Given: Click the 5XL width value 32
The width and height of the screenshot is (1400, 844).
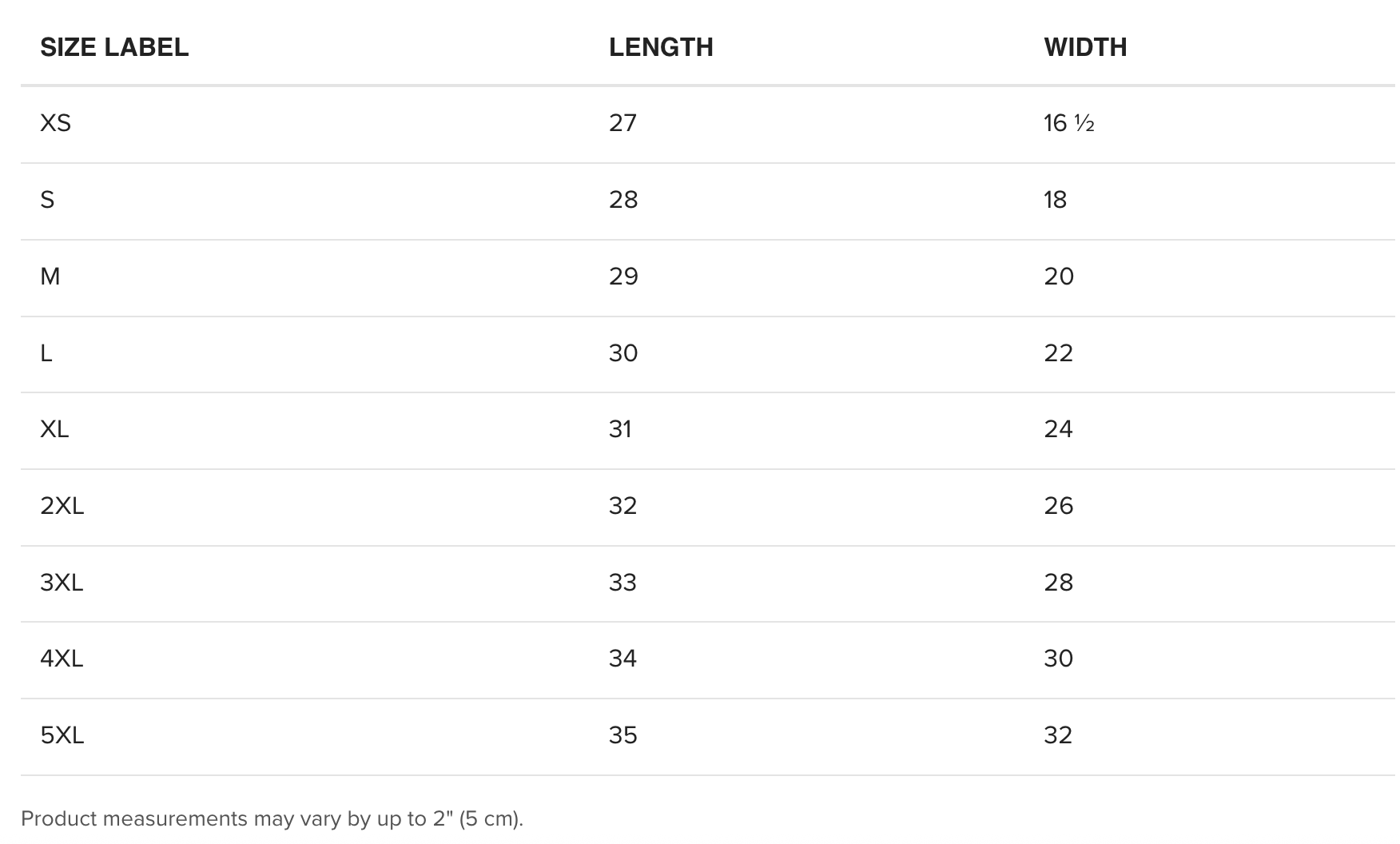Looking at the screenshot, I should tap(1058, 735).
